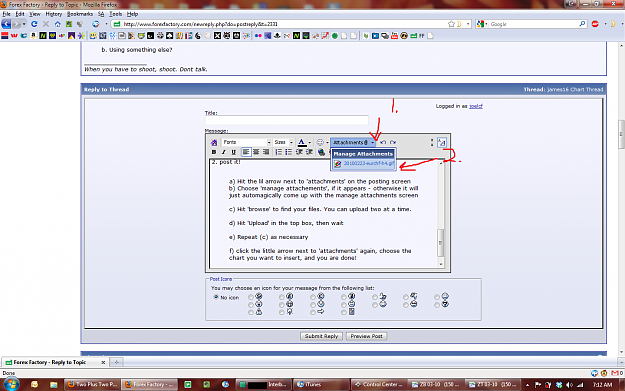625x391 pixels.
Task: Open the Edit menu
Action: (x=20, y=14)
